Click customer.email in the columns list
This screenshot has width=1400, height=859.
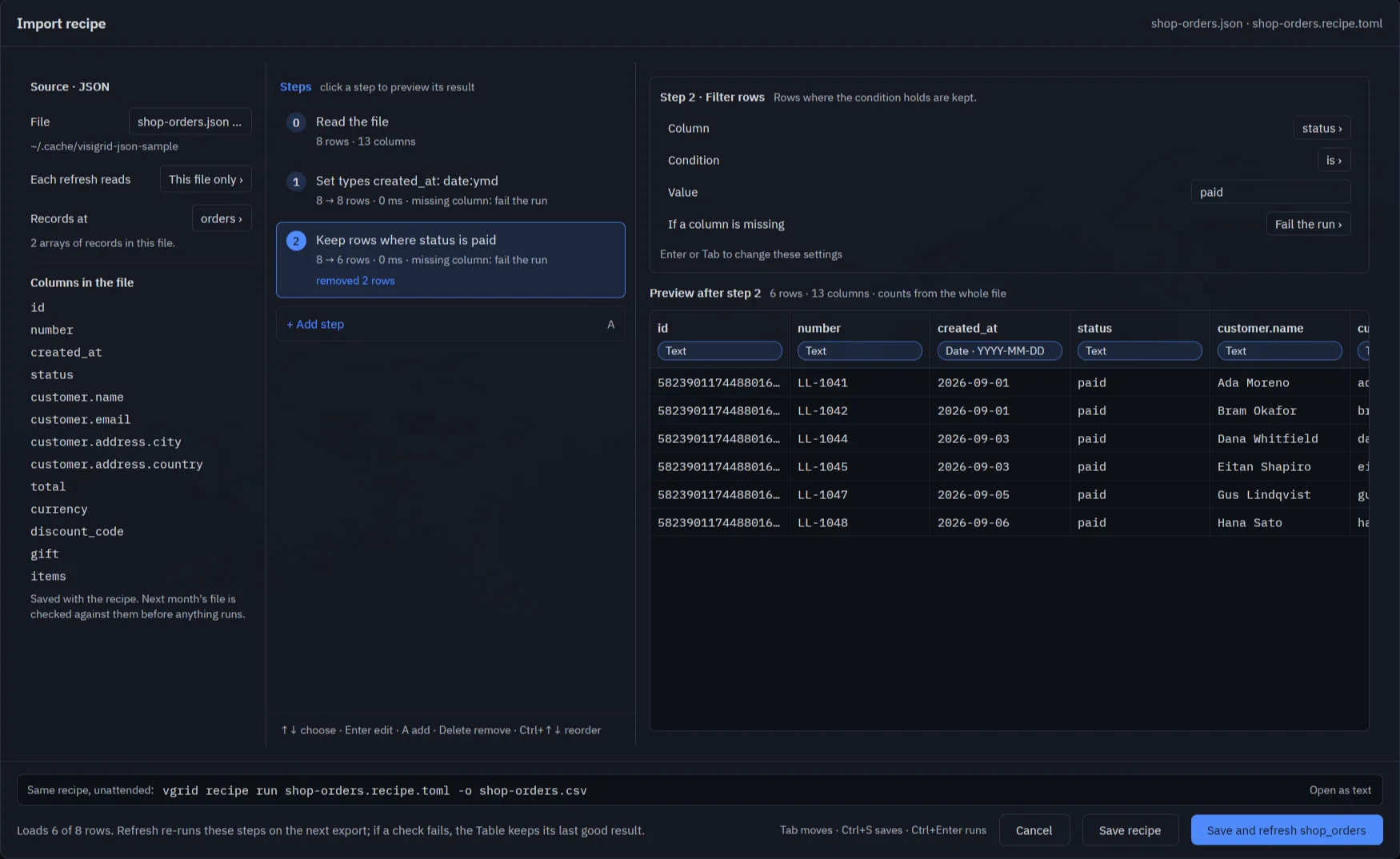tap(80, 419)
